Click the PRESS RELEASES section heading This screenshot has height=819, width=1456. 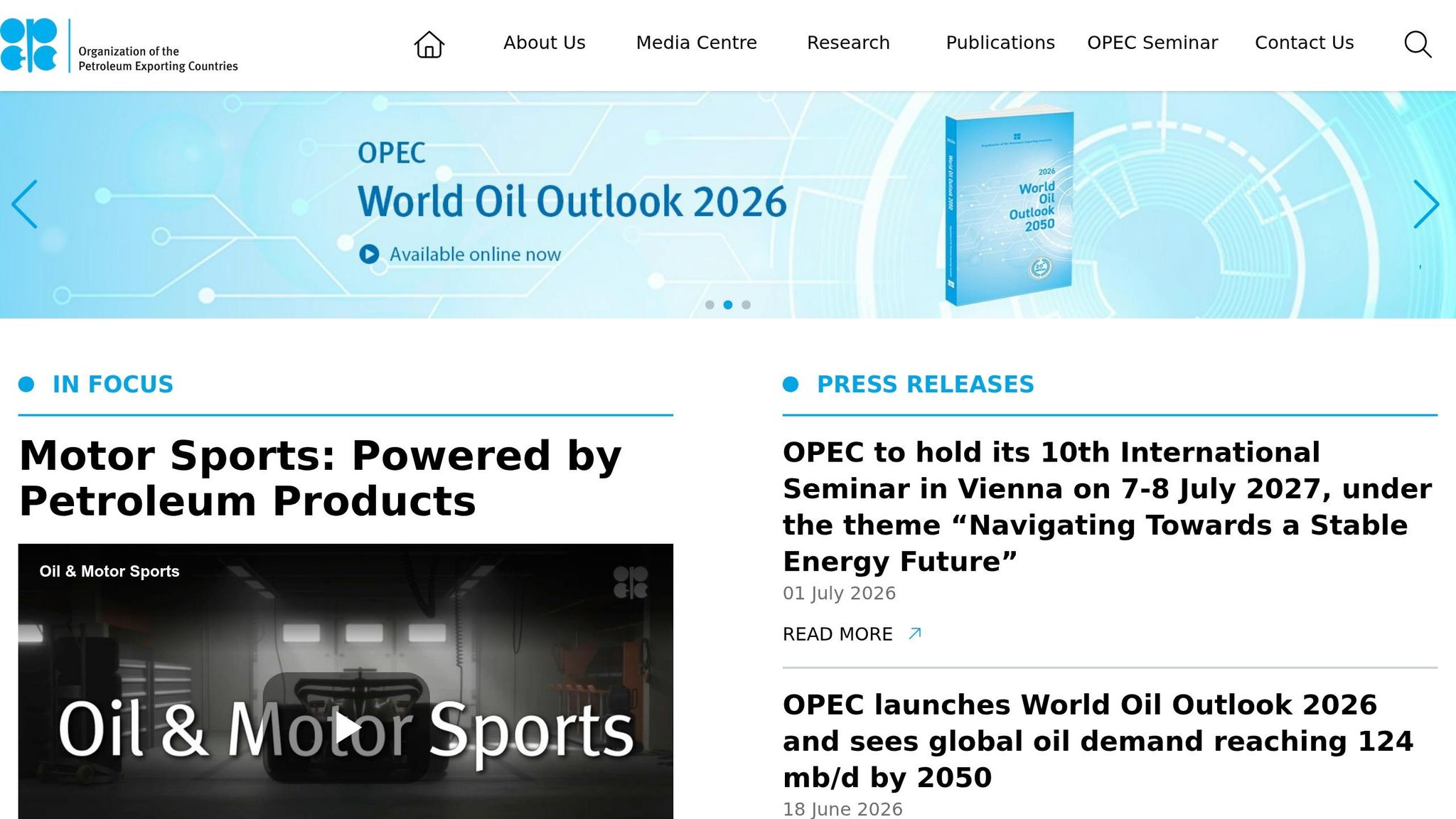926,384
